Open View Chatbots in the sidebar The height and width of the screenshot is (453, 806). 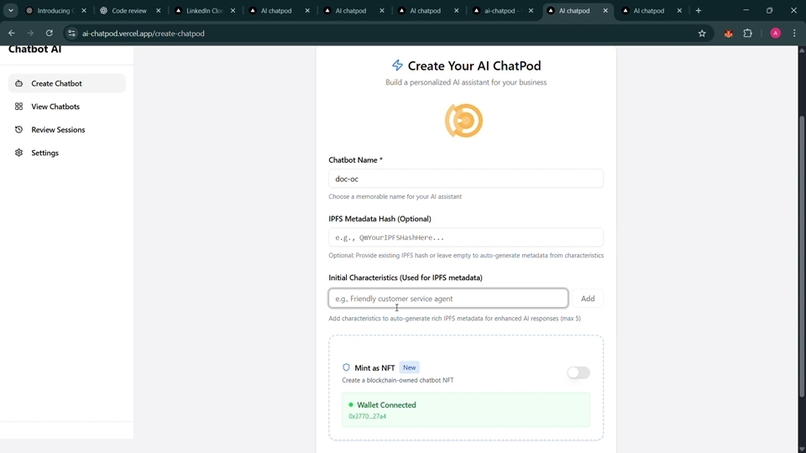click(x=67, y=106)
